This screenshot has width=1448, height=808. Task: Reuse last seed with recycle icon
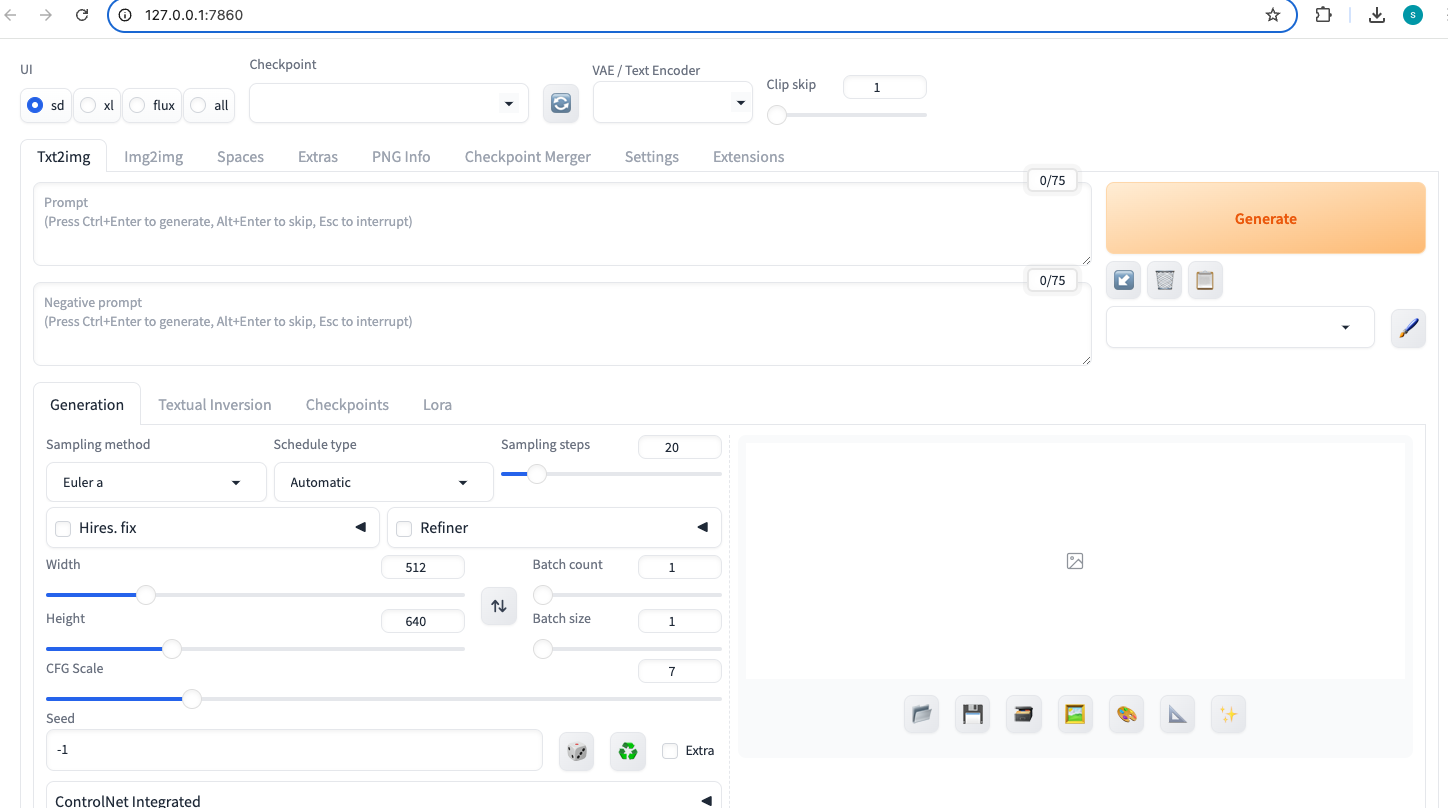tap(628, 751)
